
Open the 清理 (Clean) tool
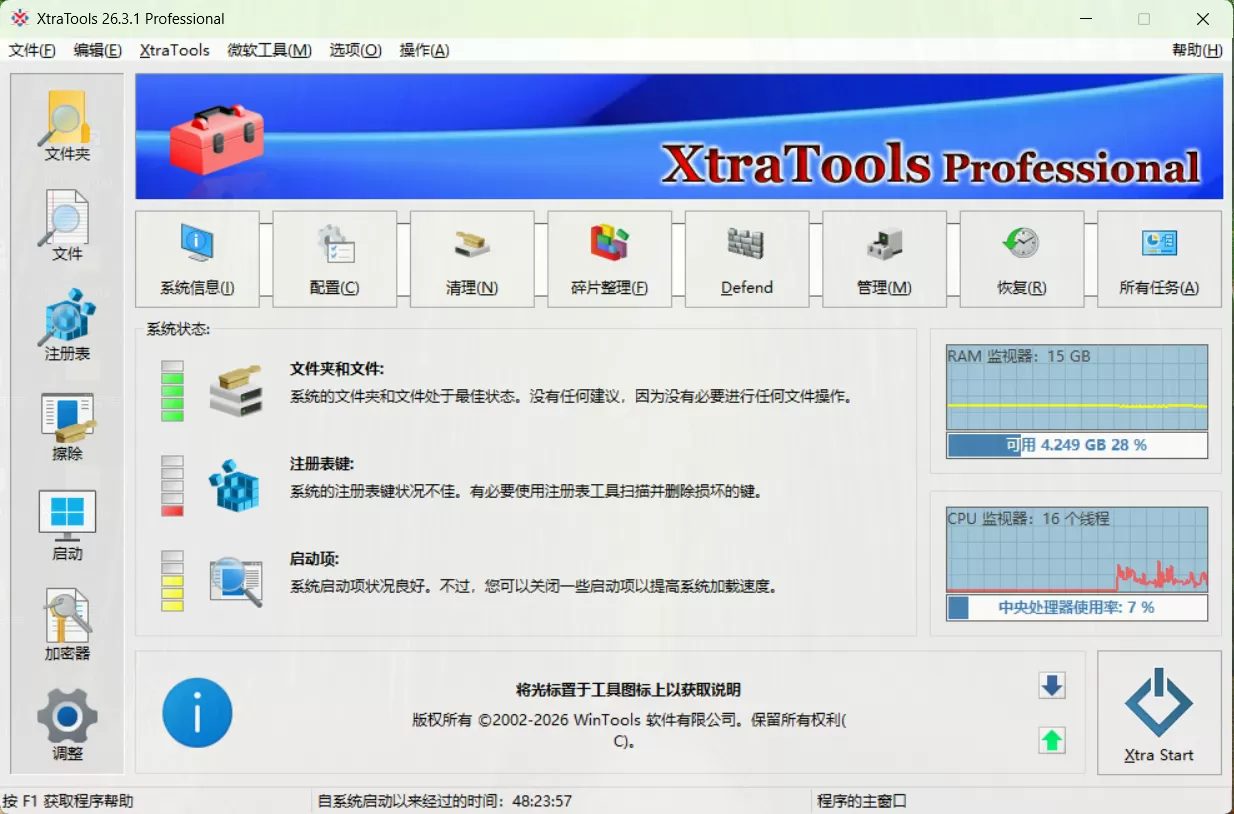[471, 258]
